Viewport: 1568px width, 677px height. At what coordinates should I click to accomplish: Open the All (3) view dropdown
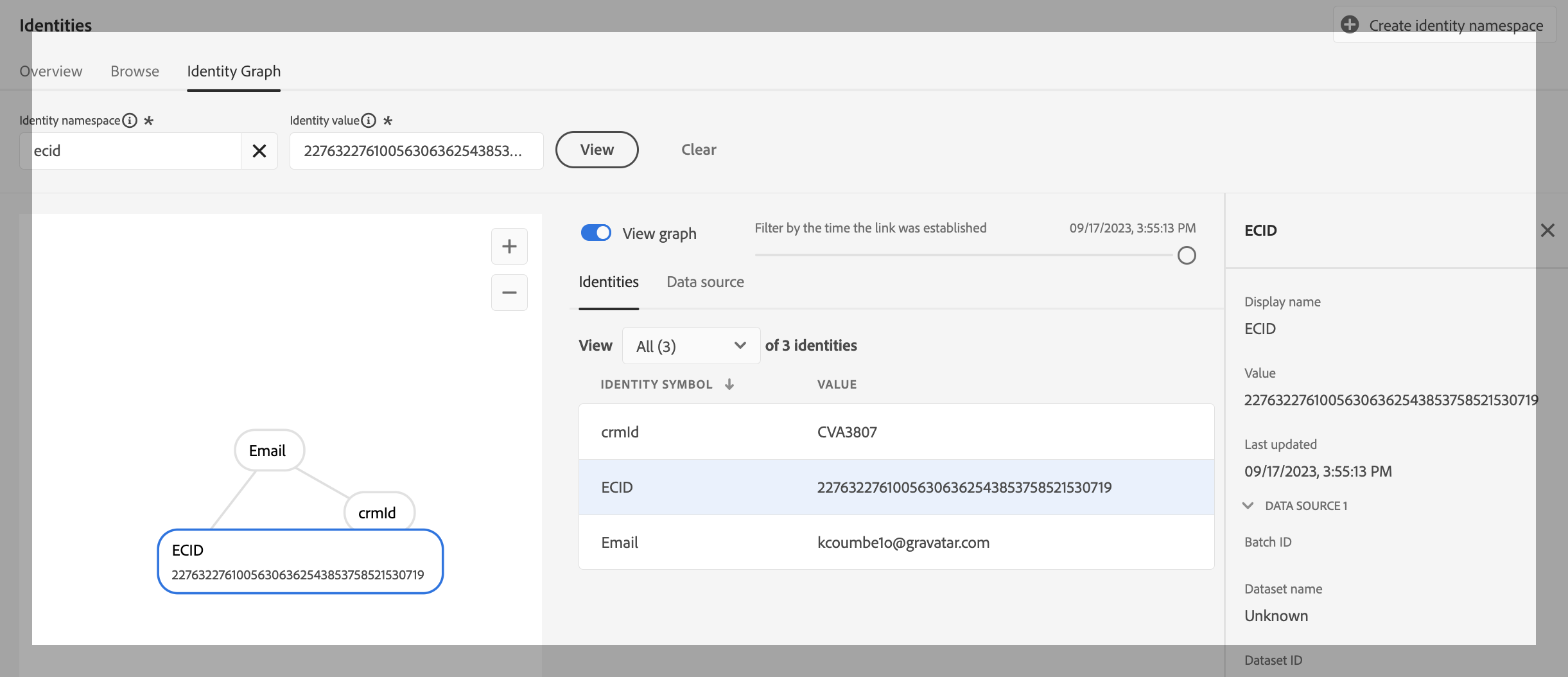point(691,346)
